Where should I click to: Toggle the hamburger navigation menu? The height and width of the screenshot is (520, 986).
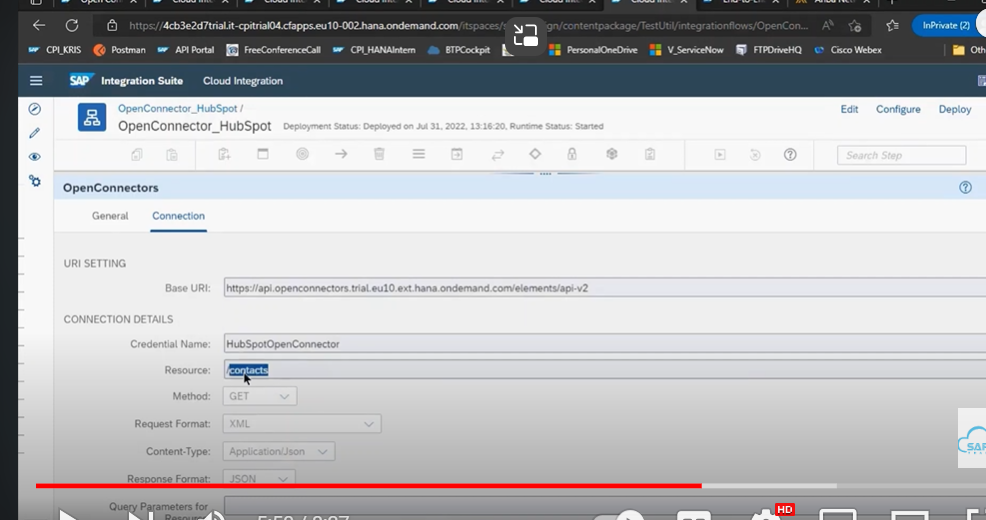[x=36, y=80]
